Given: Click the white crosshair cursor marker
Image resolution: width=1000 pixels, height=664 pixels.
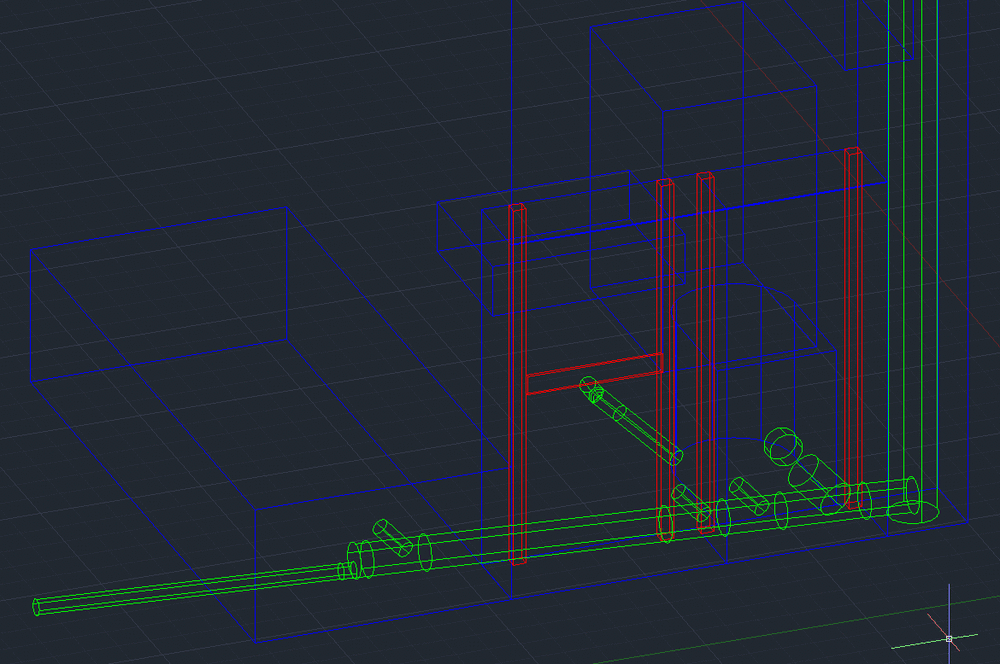Looking at the screenshot, I should (x=949, y=637).
